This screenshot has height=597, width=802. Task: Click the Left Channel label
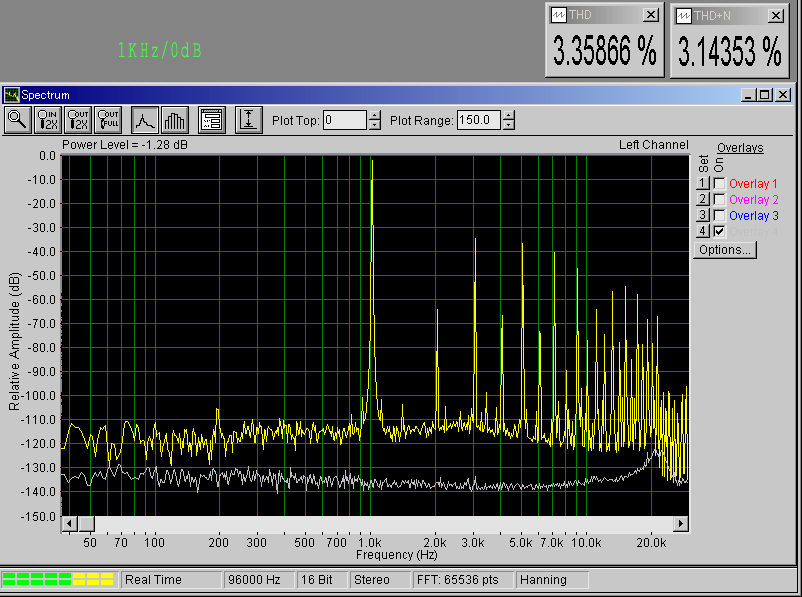coord(654,145)
